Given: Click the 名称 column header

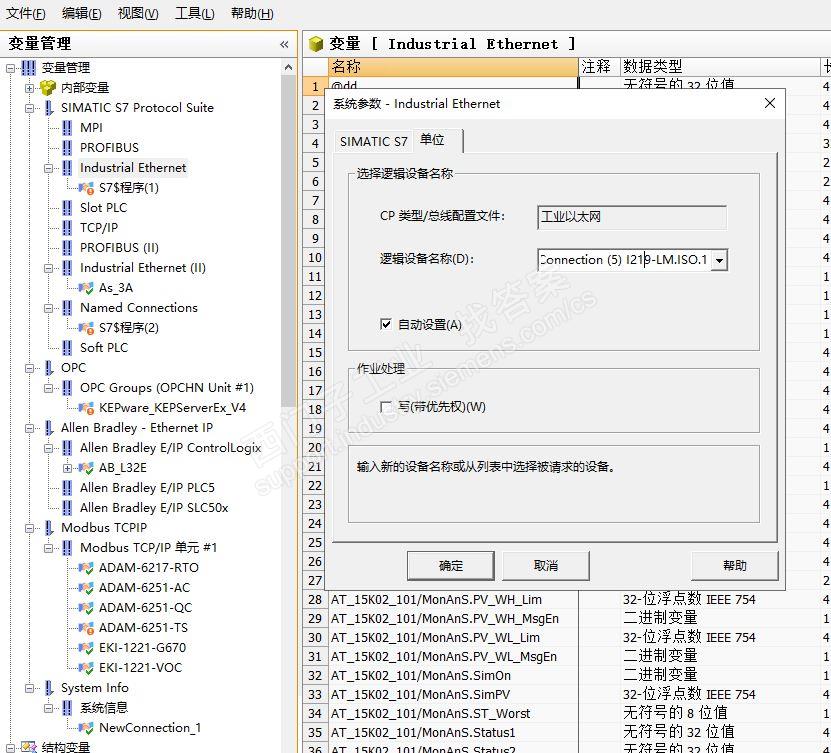Looking at the screenshot, I should tap(453, 67).
